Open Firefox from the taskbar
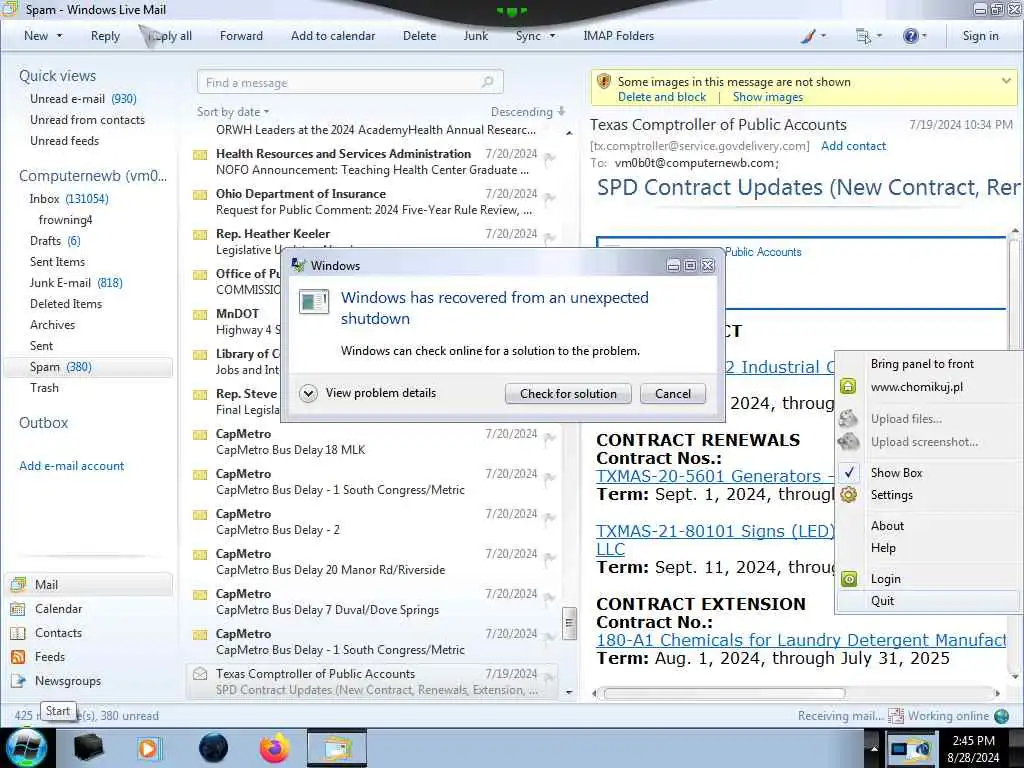This screenshot has height=768, width=1024. tap(275, 748)
